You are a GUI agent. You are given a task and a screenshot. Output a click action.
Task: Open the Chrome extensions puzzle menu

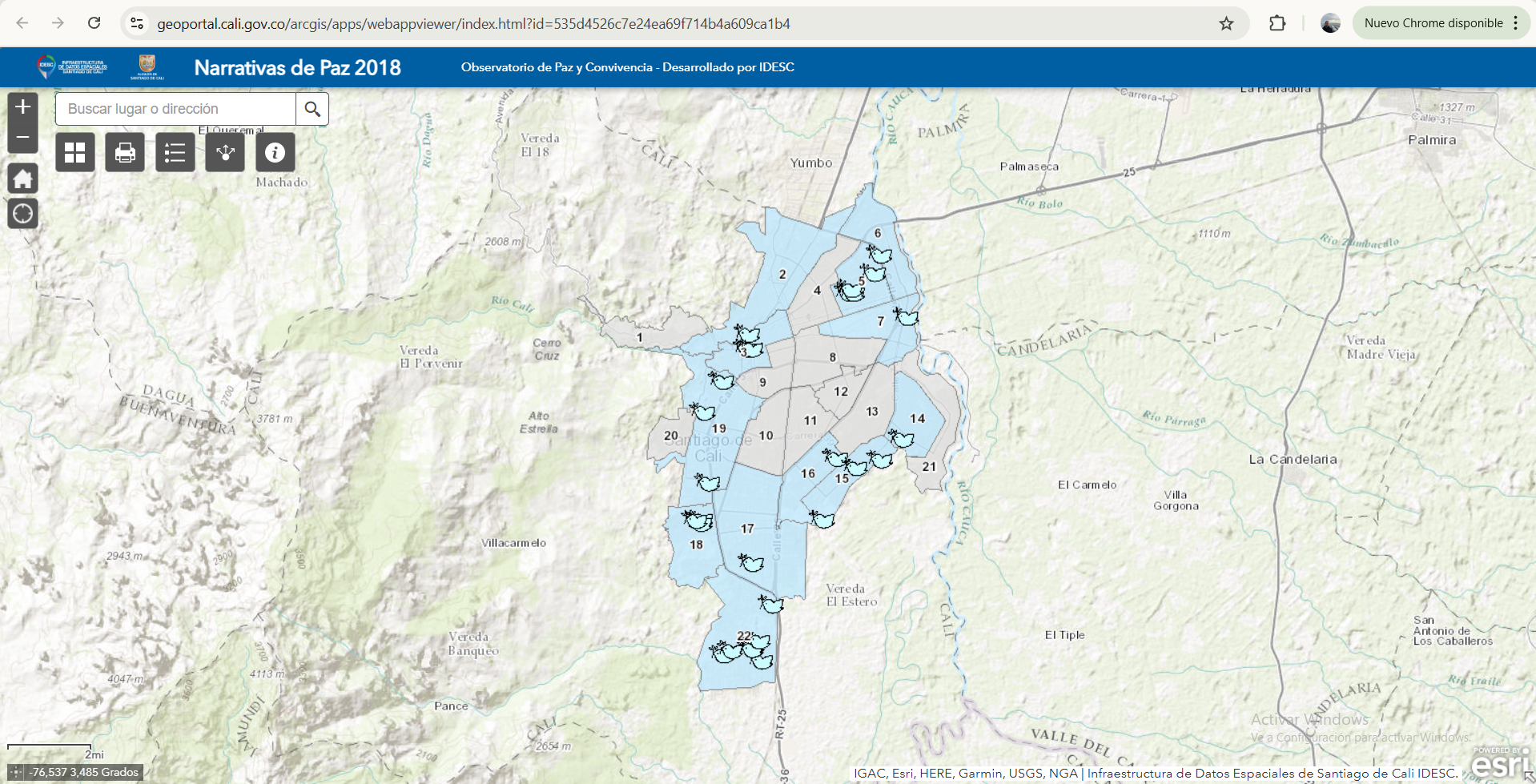pyautogui.click(x=1277, y=23)
